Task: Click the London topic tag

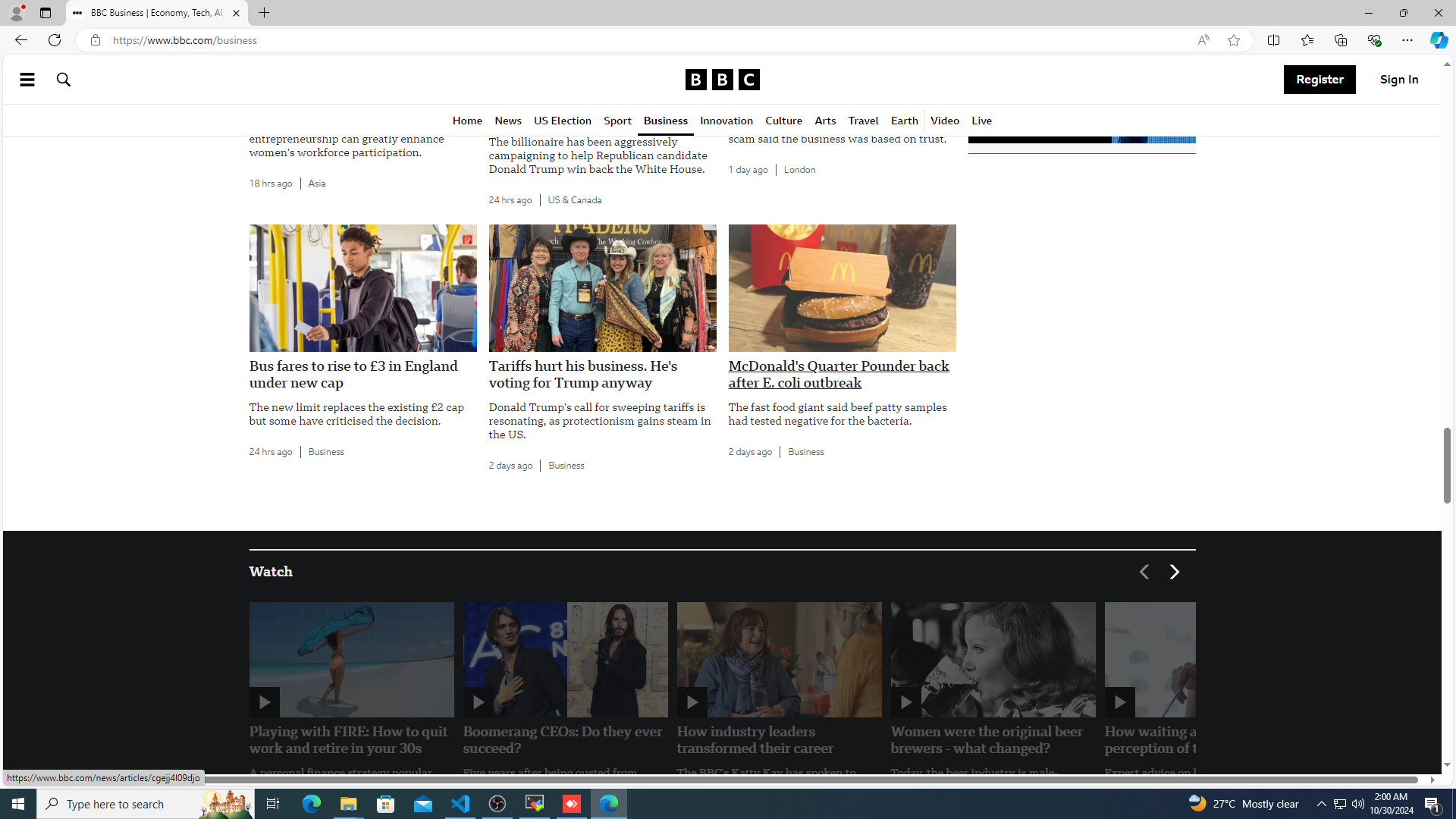Action: tap(799, 170)
